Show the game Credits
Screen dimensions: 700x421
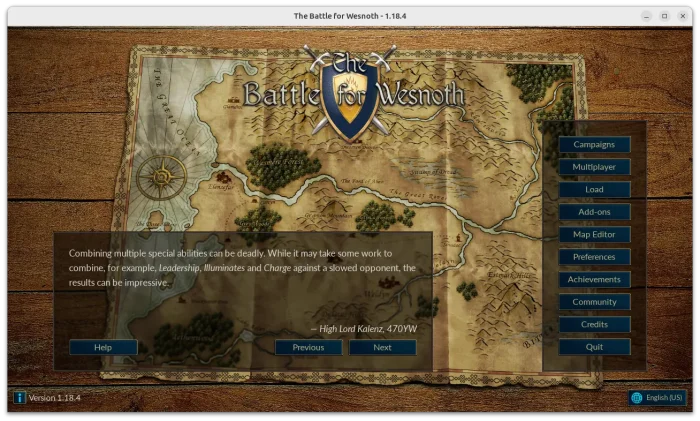tap(594, 325)
